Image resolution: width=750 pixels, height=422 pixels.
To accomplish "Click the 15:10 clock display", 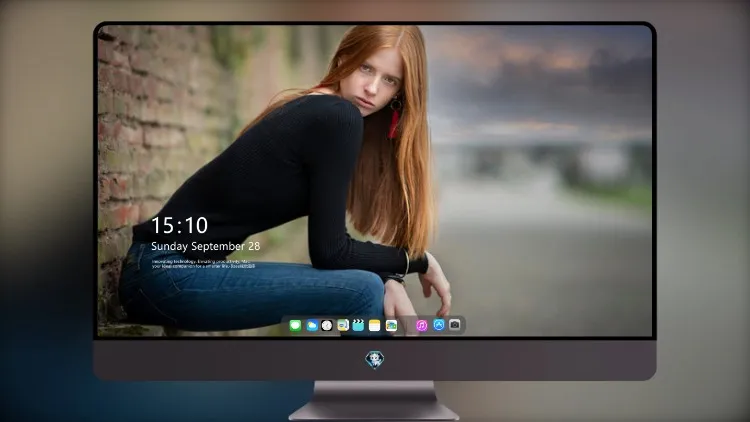I will (179, 225).
